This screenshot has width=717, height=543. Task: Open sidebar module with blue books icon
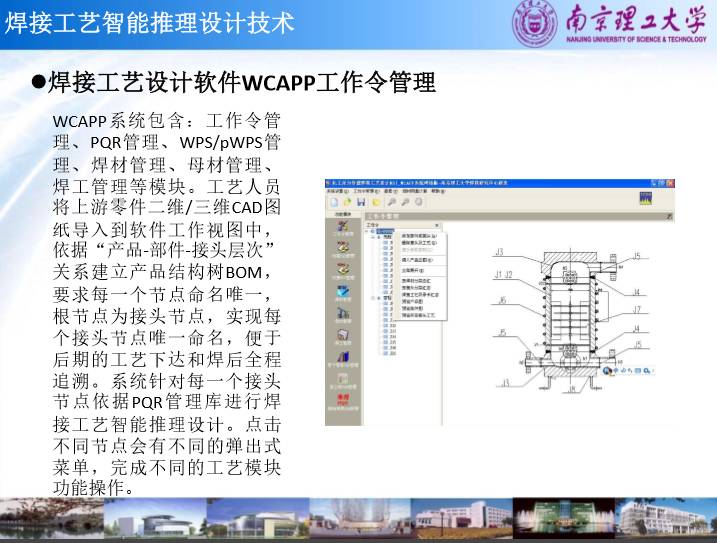coord(342,359)
